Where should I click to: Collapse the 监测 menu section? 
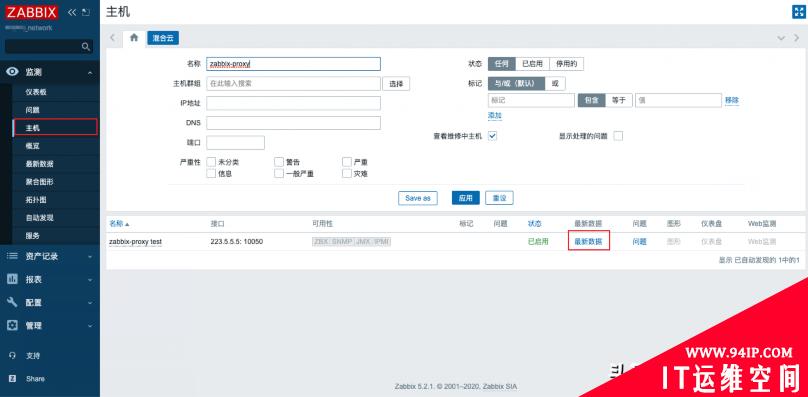point(90,73)
